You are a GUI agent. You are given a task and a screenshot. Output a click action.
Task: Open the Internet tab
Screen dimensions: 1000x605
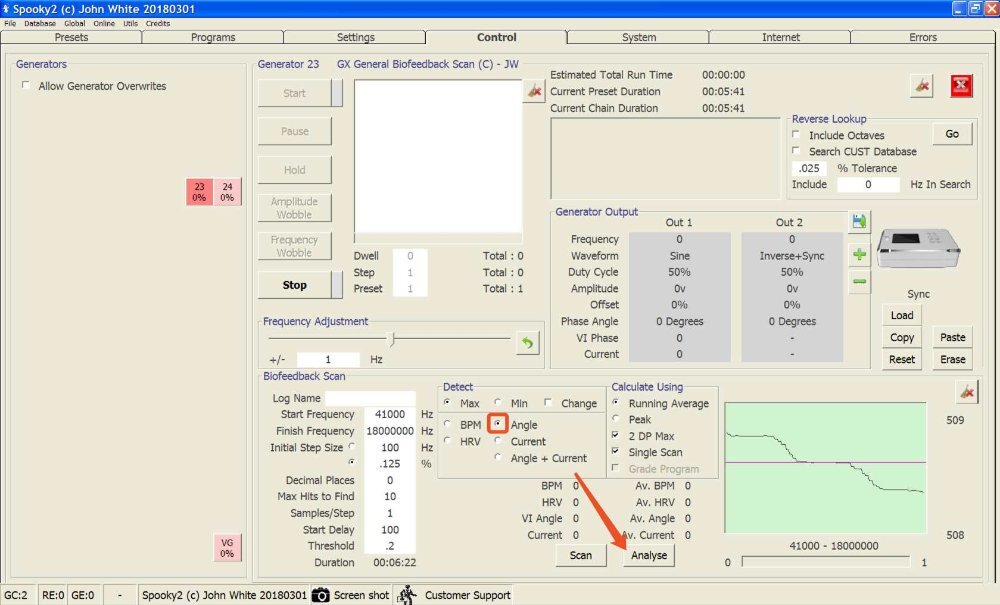click(781, 37)
